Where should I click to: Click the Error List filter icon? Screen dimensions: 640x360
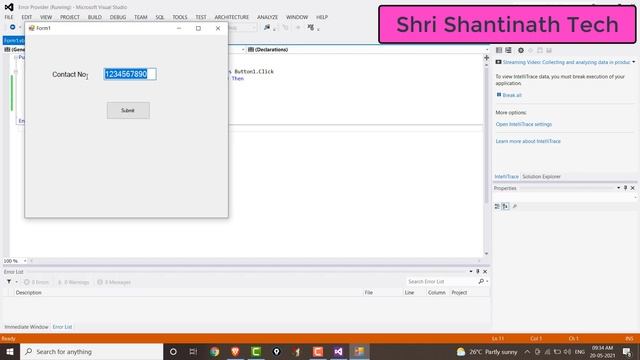click(x=9, y=282)
